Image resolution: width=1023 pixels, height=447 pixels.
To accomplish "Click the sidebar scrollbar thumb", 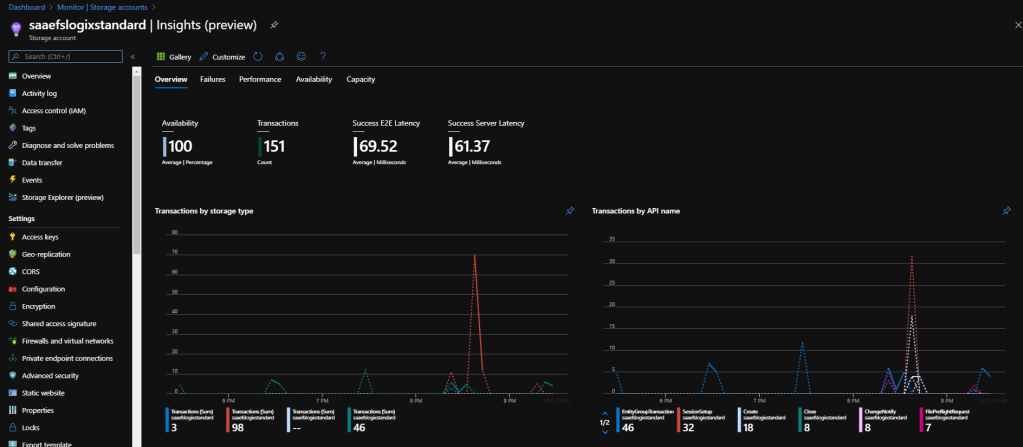I will (x=136, y=163).
